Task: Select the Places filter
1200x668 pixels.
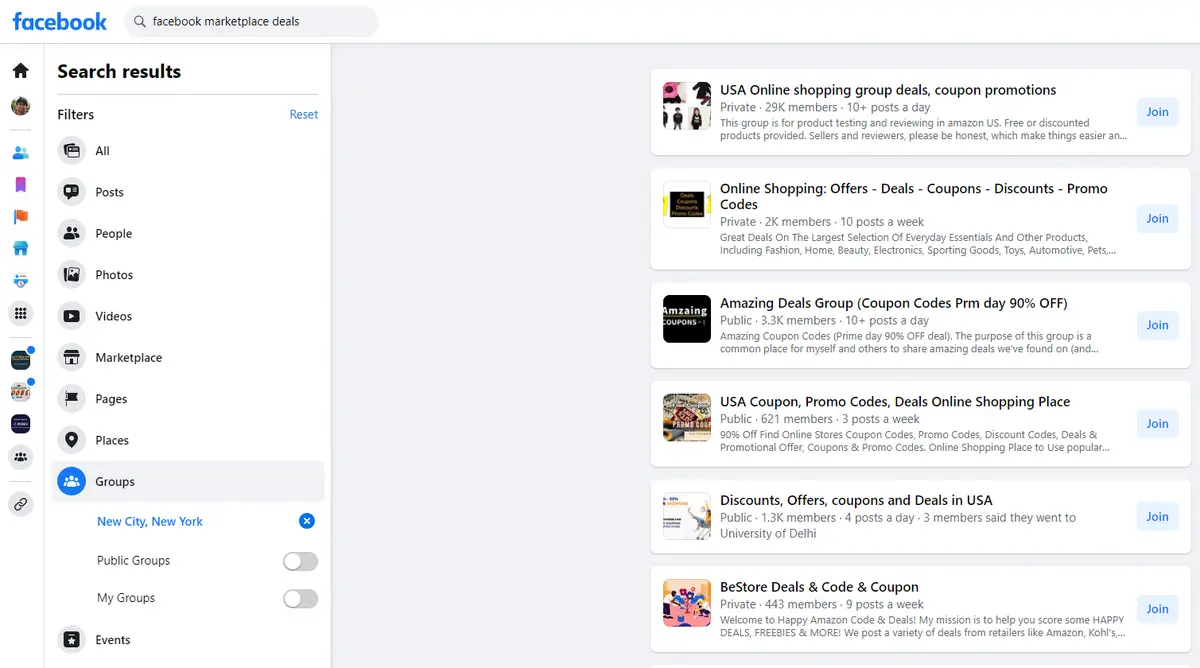Action: point(188,440)
